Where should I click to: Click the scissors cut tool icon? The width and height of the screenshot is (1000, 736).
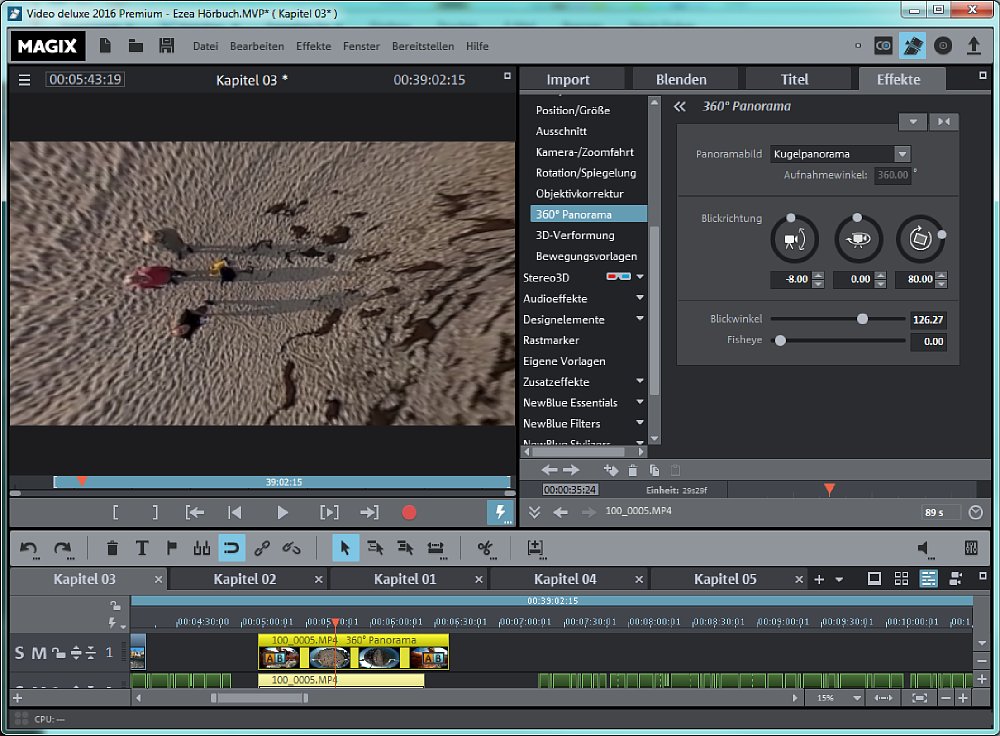pos(485,548)
